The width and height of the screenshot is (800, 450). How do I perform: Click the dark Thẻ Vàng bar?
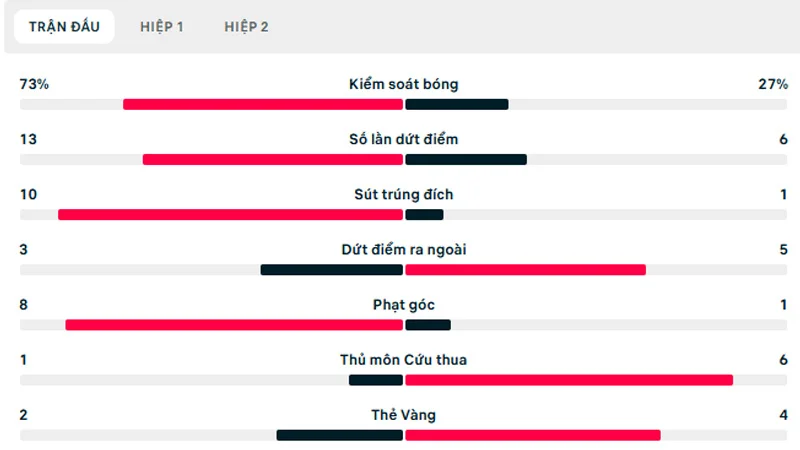pyautogui.click(x=339, y=434)
